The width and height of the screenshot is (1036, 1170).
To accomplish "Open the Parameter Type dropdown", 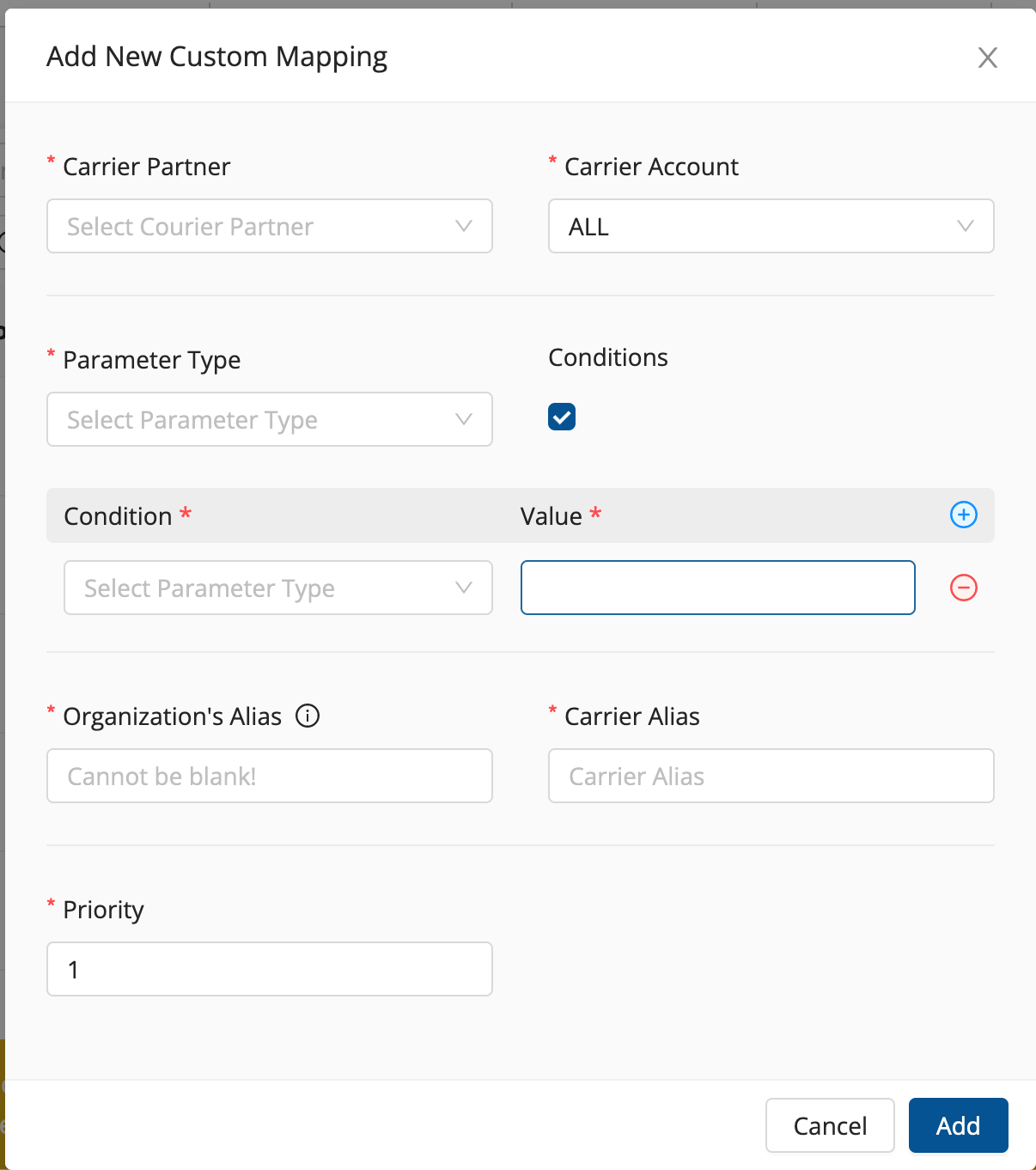I will click(x=269, y=419).
